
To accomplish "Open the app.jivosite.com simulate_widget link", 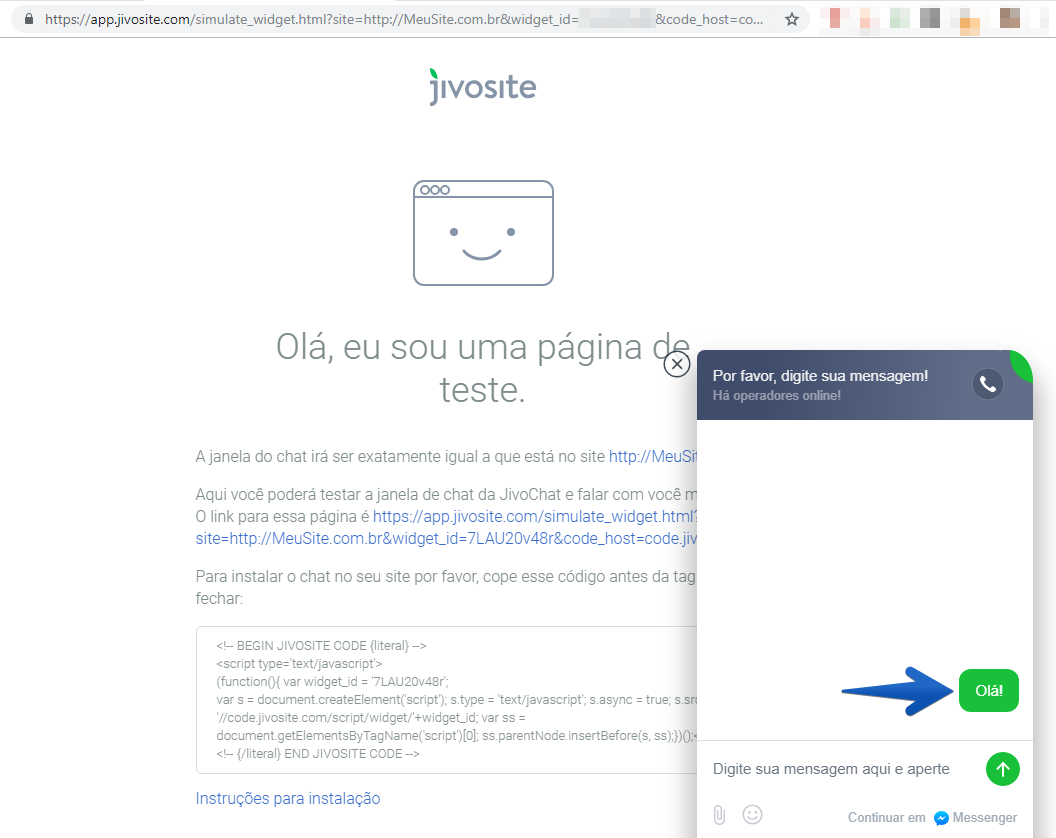I will (x=447, y=527).
